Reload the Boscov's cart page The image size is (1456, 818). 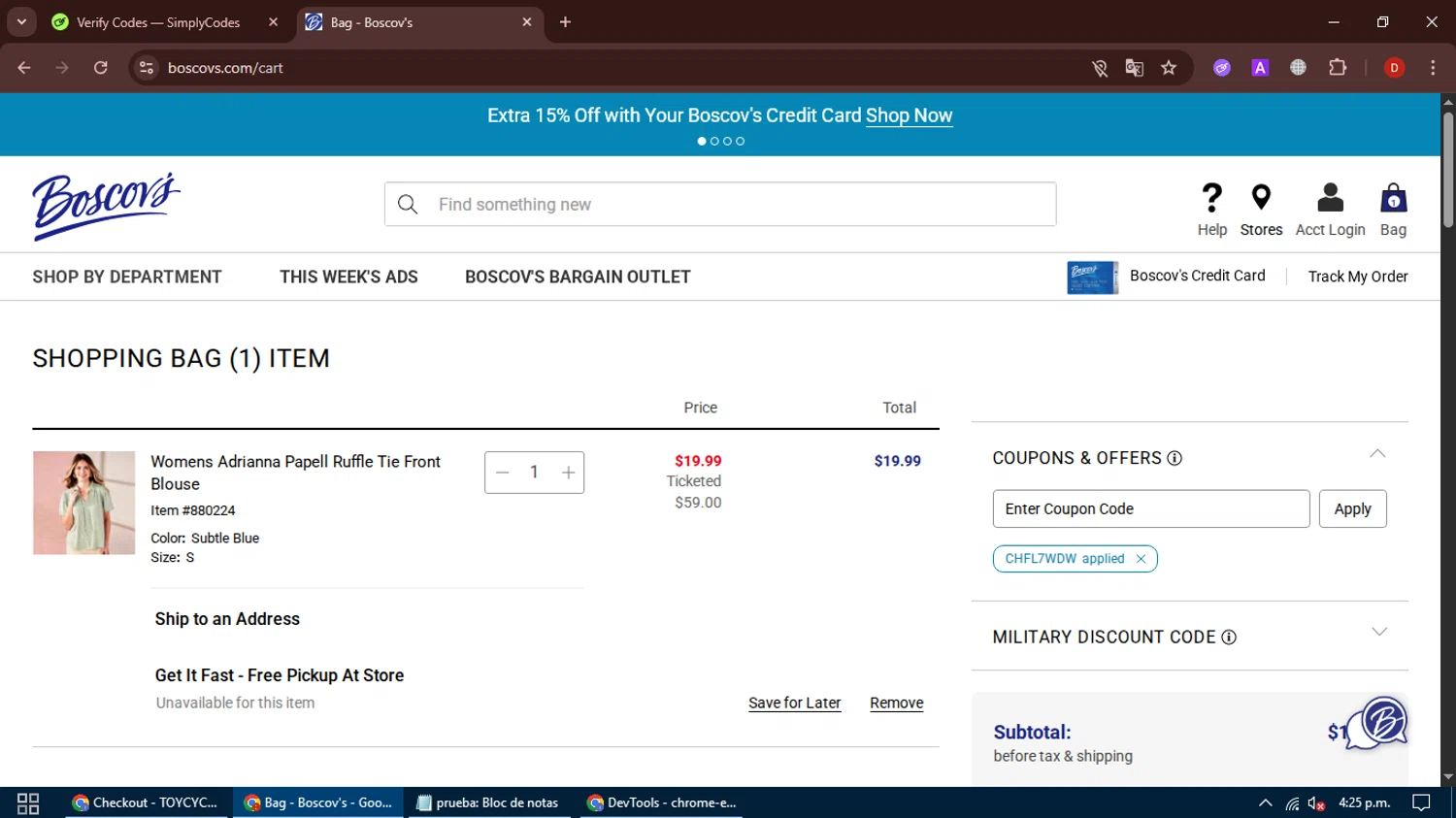point(101,68)
